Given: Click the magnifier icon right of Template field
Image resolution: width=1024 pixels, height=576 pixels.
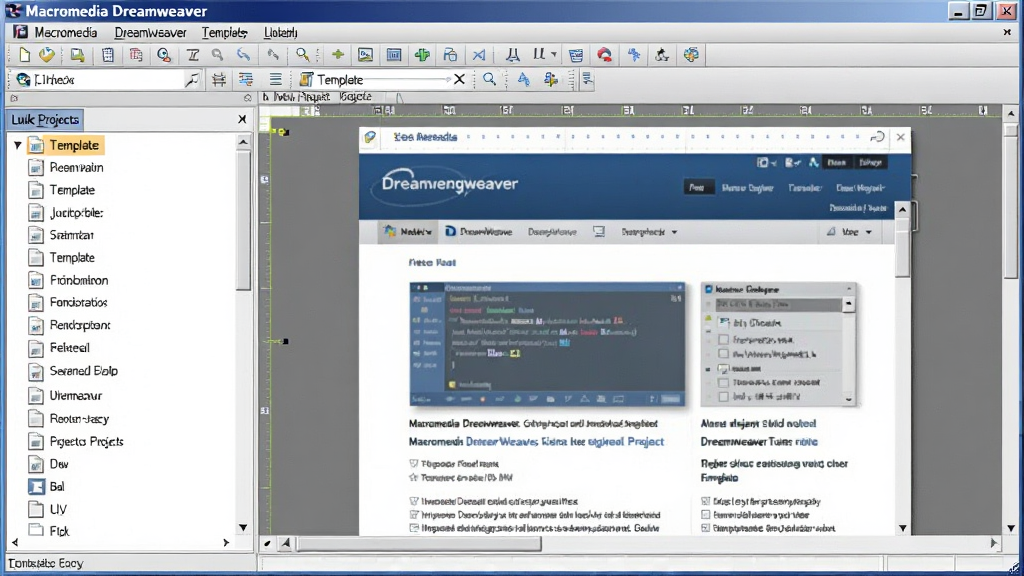Looking at the screenshot, I should (489, 80).
